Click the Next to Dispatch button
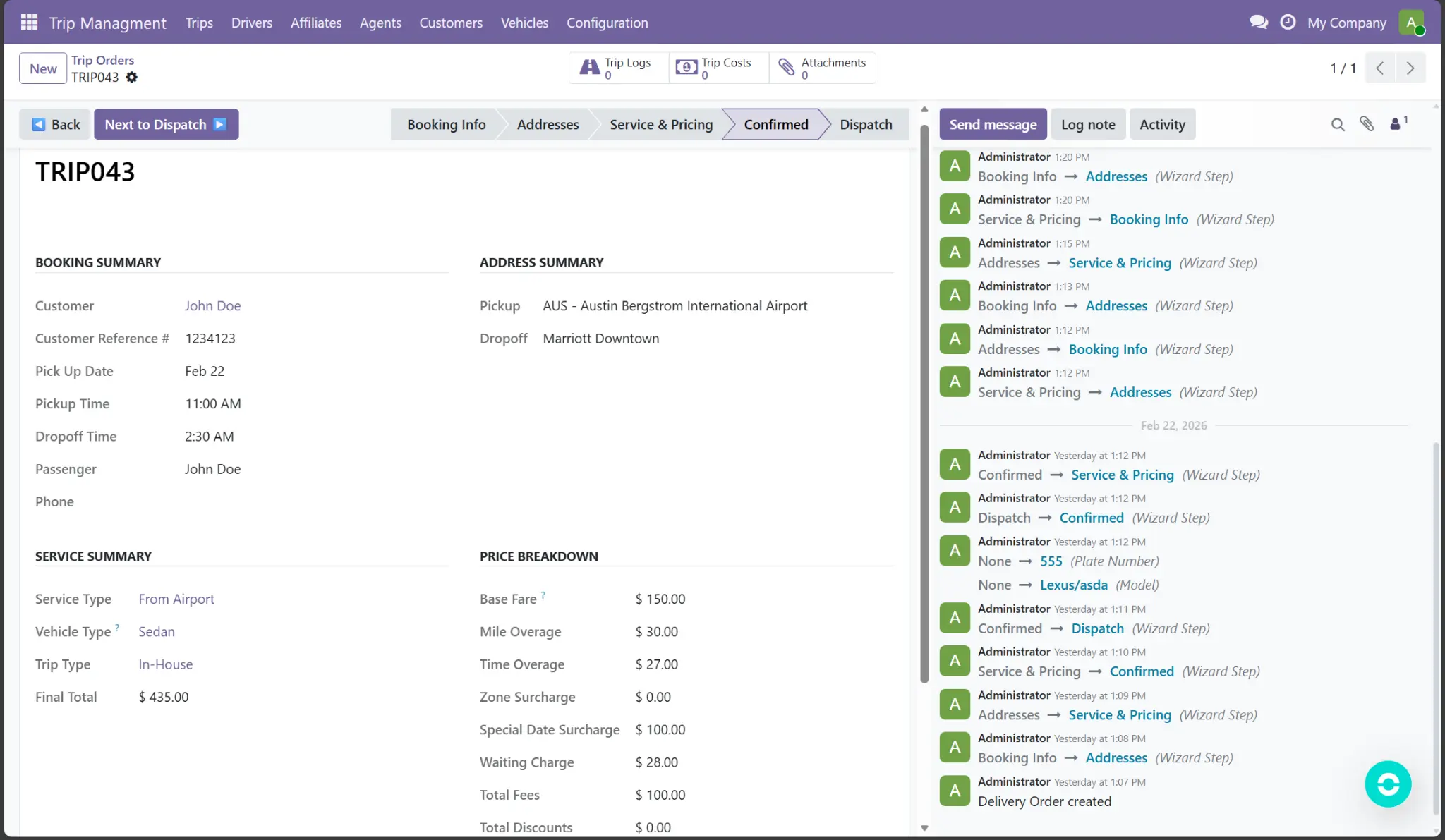The width and height of the screenshot is (1445, 840). (166, 125)
